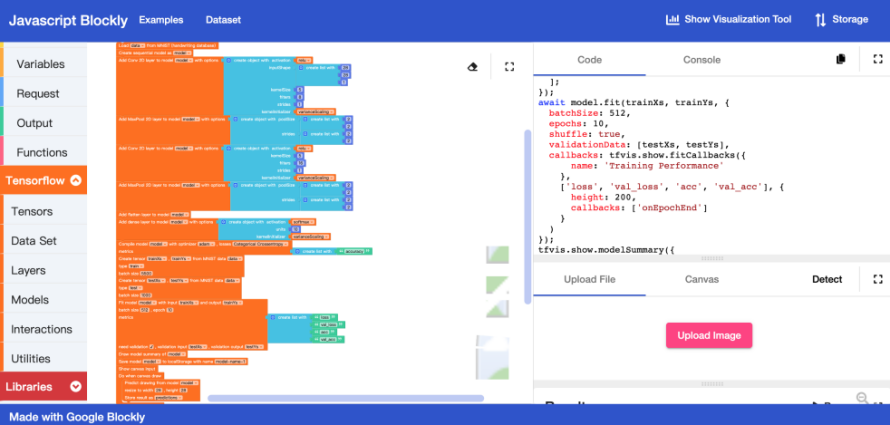Click the Storage button label
This screenshot has width=890, height=425.
click(x=850, y=20)
